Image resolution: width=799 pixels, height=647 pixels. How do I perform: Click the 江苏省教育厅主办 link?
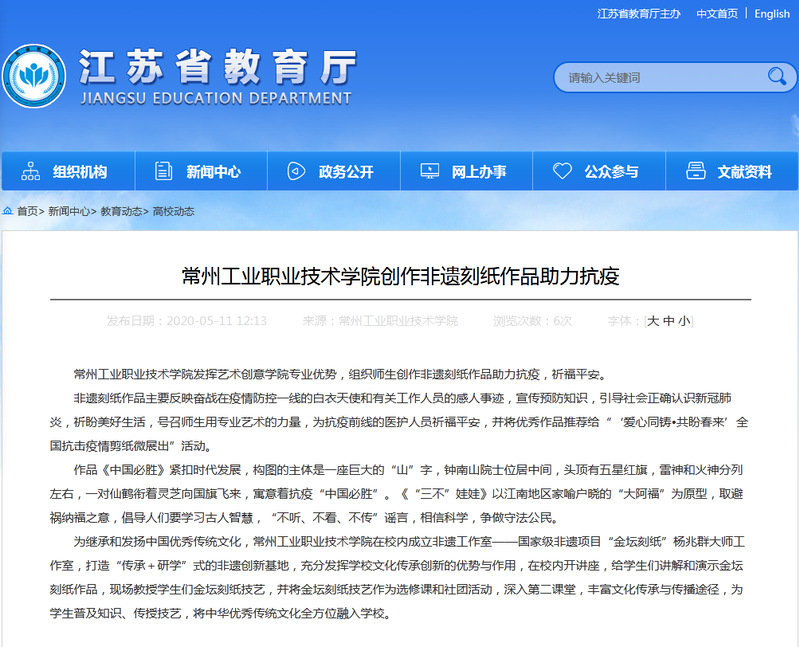click(639, 14)
